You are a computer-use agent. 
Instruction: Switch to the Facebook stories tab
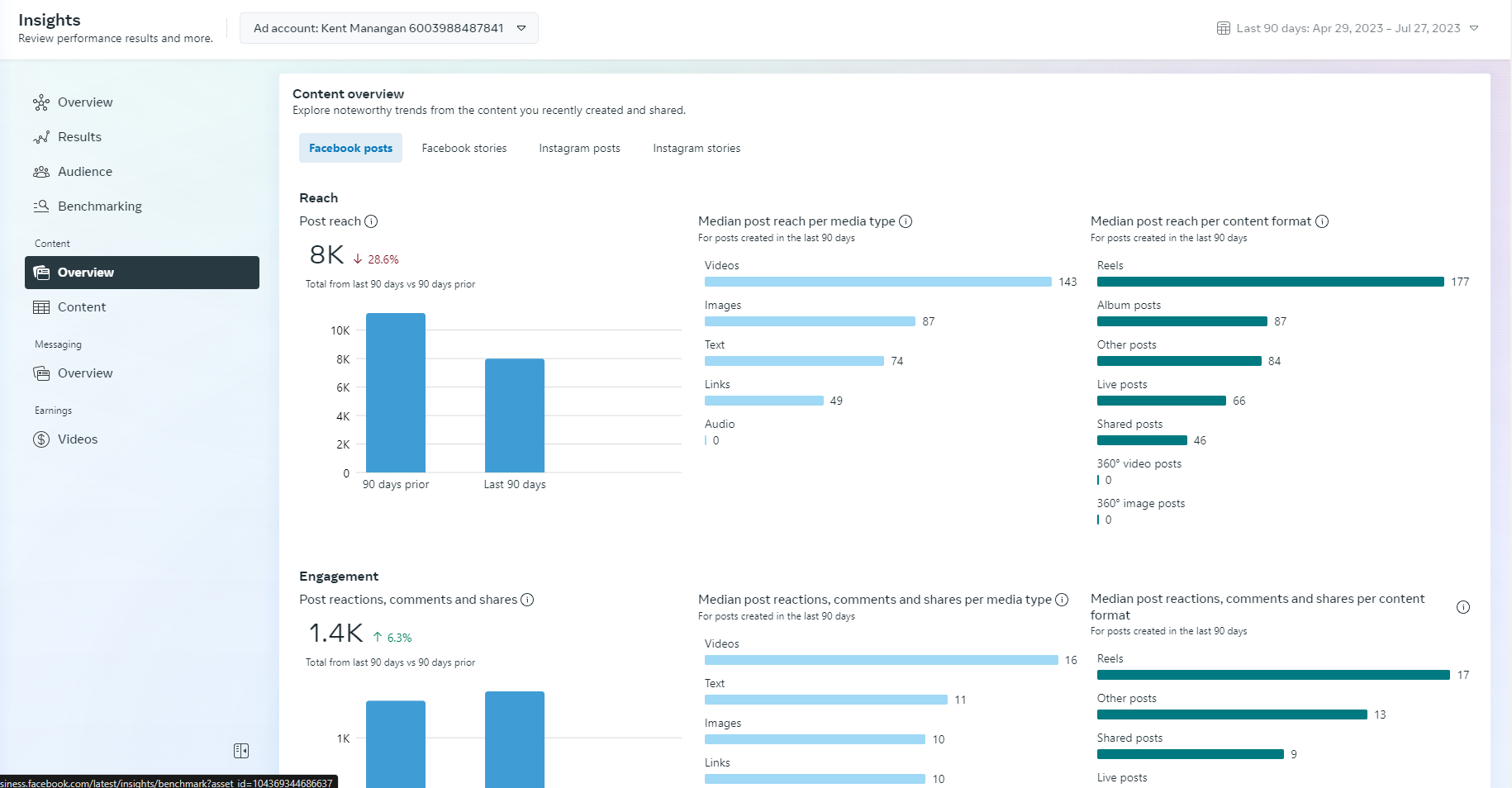[x=464, y=148]
